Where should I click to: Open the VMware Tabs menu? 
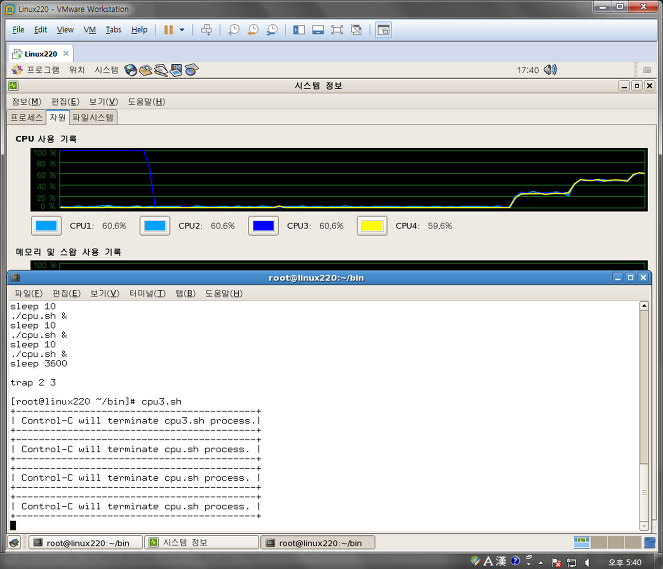point(113,30)
